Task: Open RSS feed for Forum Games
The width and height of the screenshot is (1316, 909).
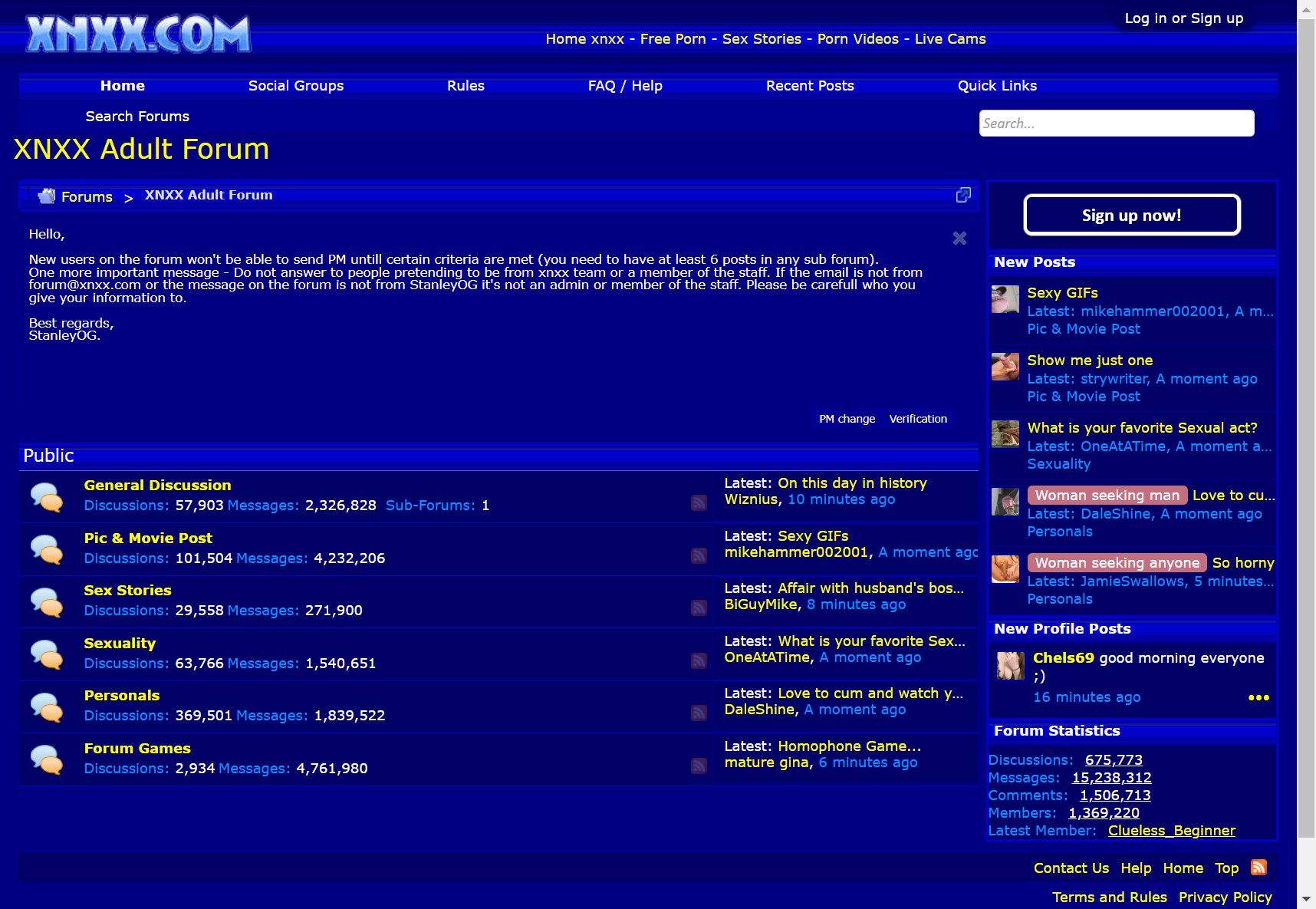Action: click(x=698, y=766)
